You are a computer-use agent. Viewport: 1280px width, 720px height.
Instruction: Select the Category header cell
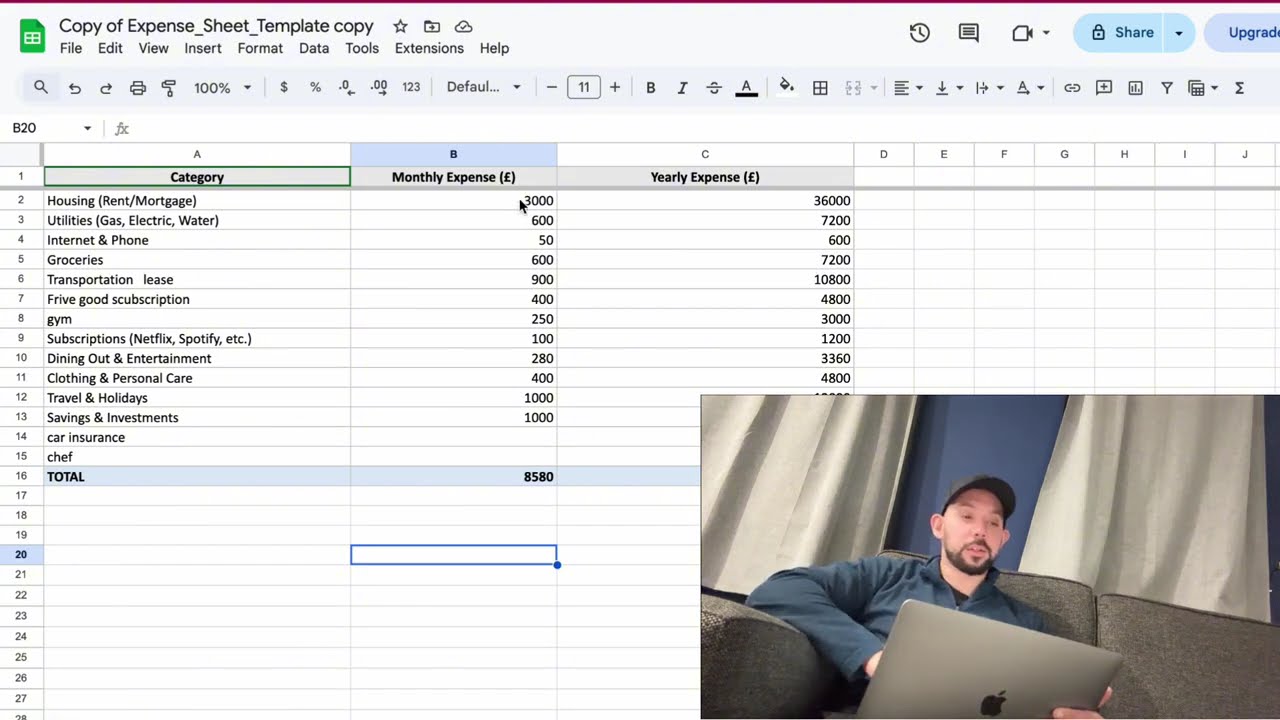point(197,177)
